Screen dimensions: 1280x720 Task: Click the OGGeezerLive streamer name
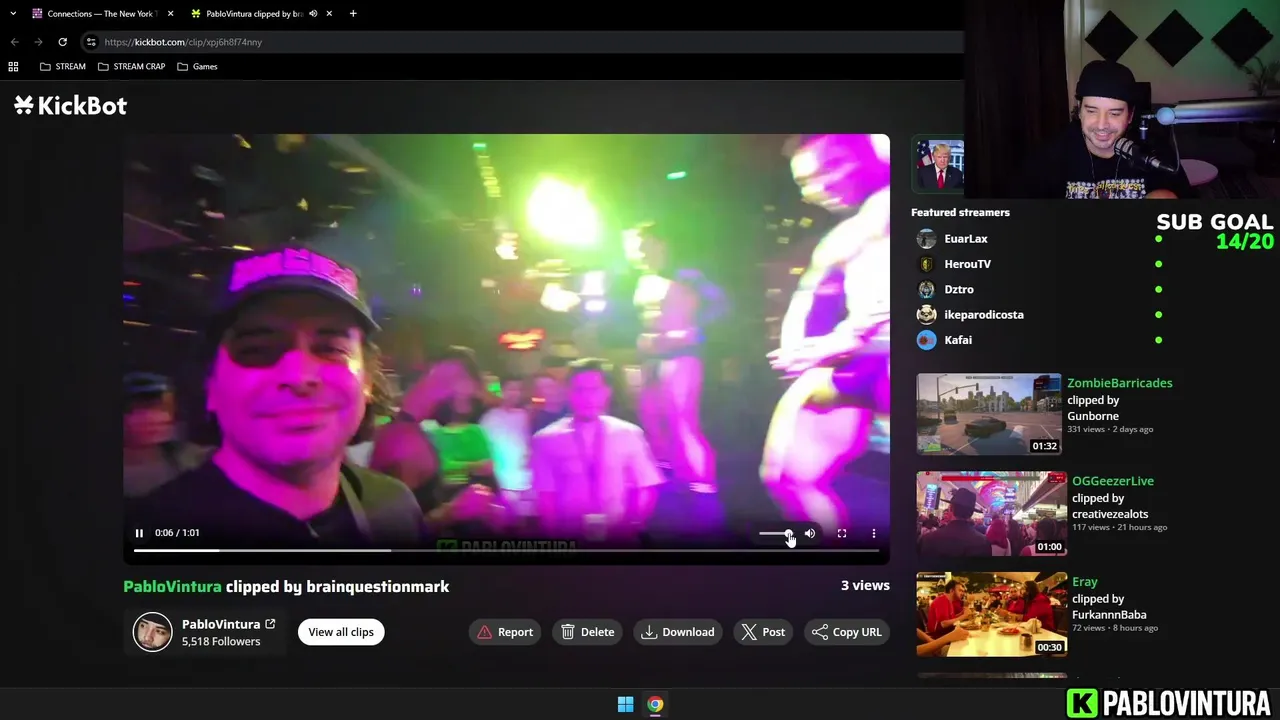pos(1112,481)
